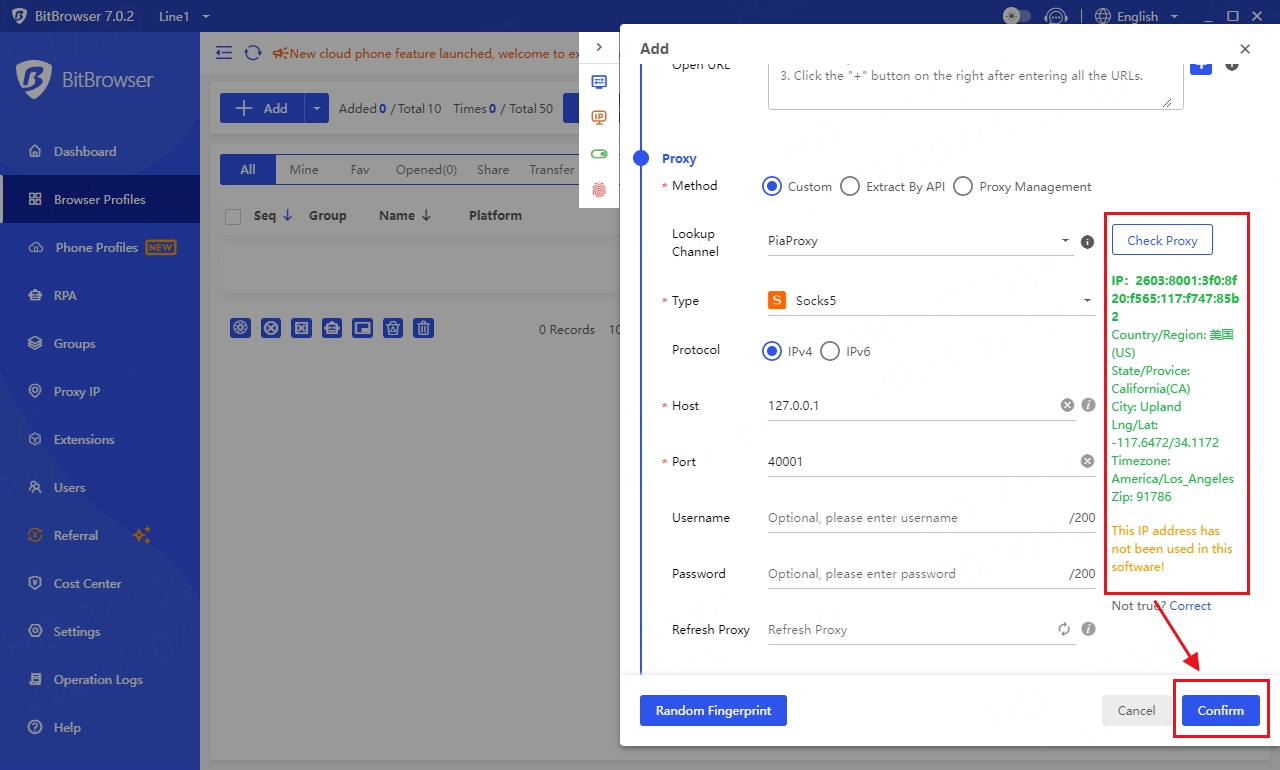Click the refresh icon in top toolbar
This screenshot has height=770, width=1280.
(x=253, y=53)
